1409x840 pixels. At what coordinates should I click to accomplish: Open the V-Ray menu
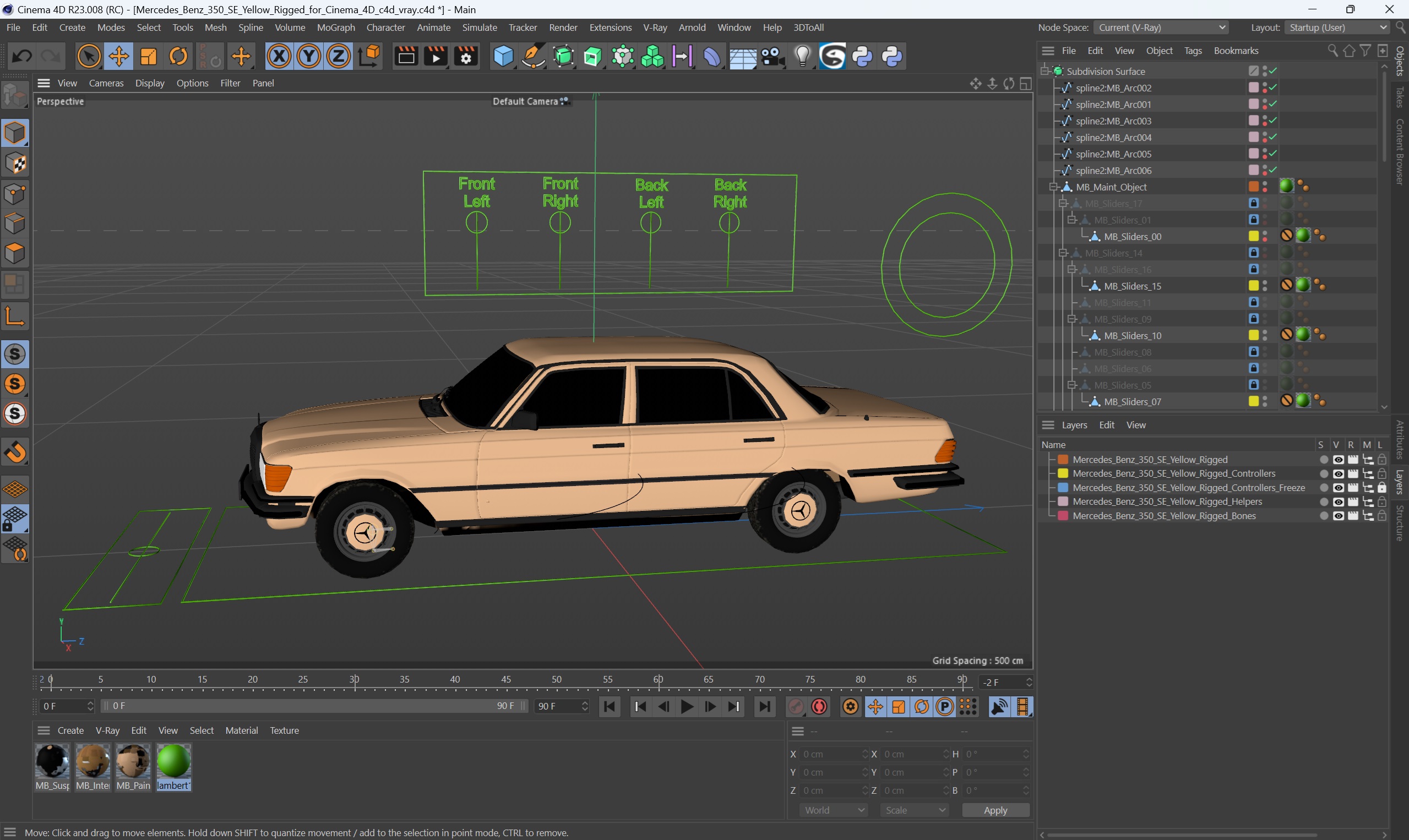pos(655,27)
